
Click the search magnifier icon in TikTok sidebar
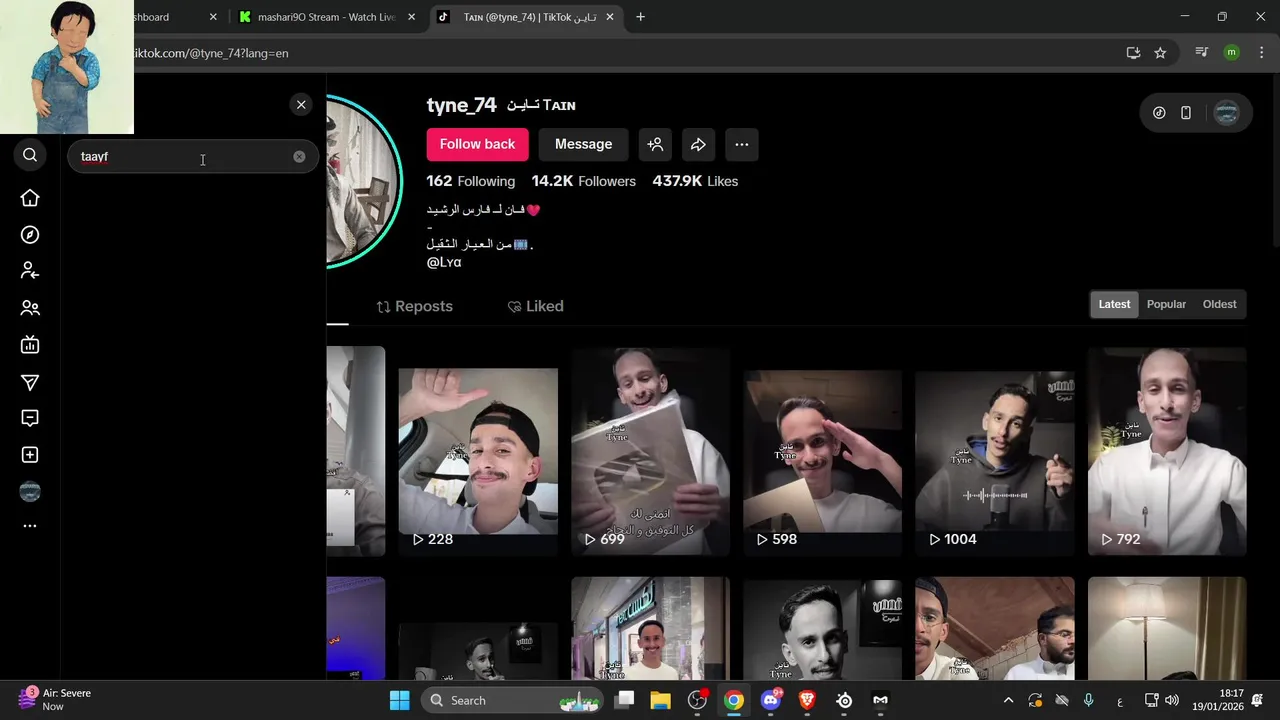pos(30,155)
